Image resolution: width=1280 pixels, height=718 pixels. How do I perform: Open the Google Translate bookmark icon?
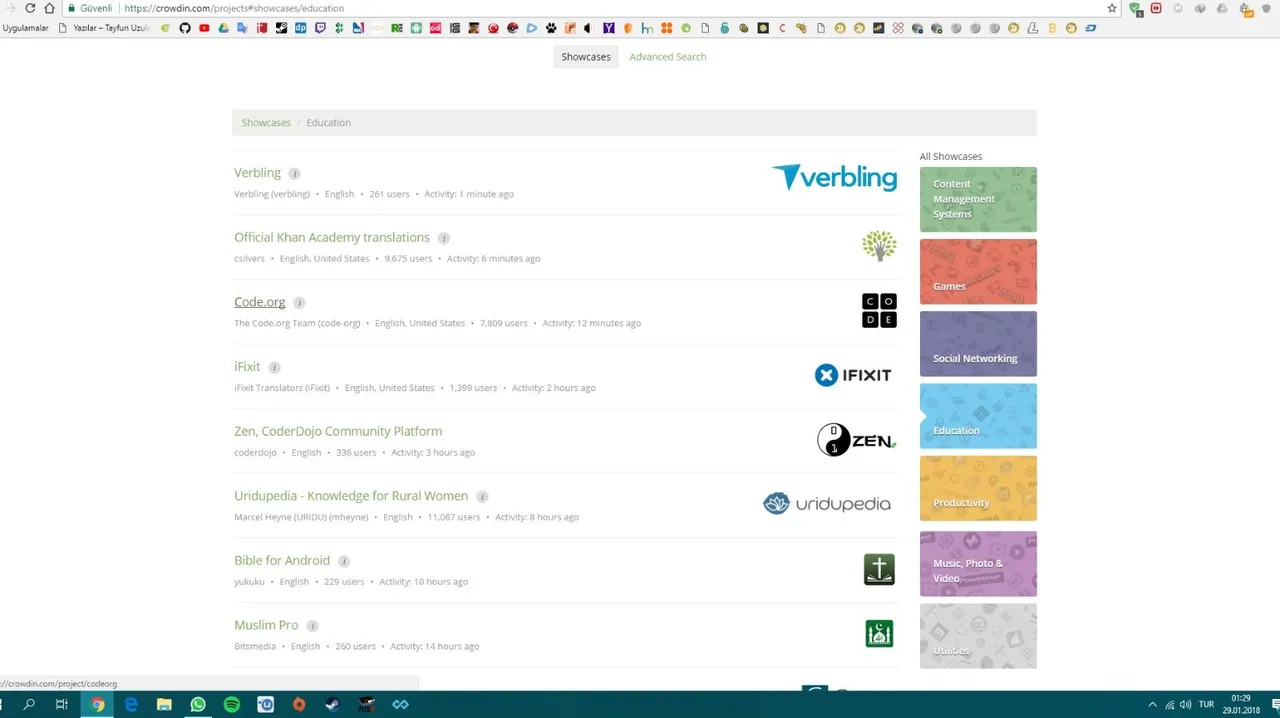(x=242, y=28)
